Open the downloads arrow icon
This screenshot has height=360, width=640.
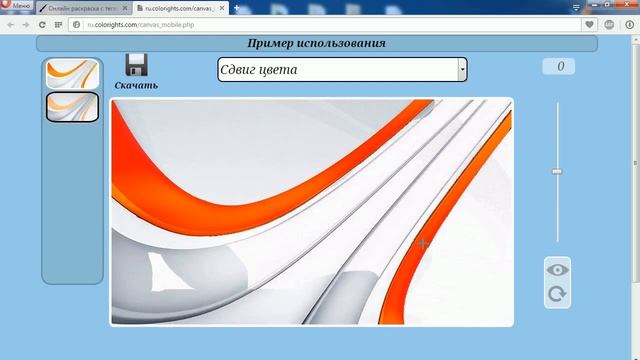click(x=629, y=25)
